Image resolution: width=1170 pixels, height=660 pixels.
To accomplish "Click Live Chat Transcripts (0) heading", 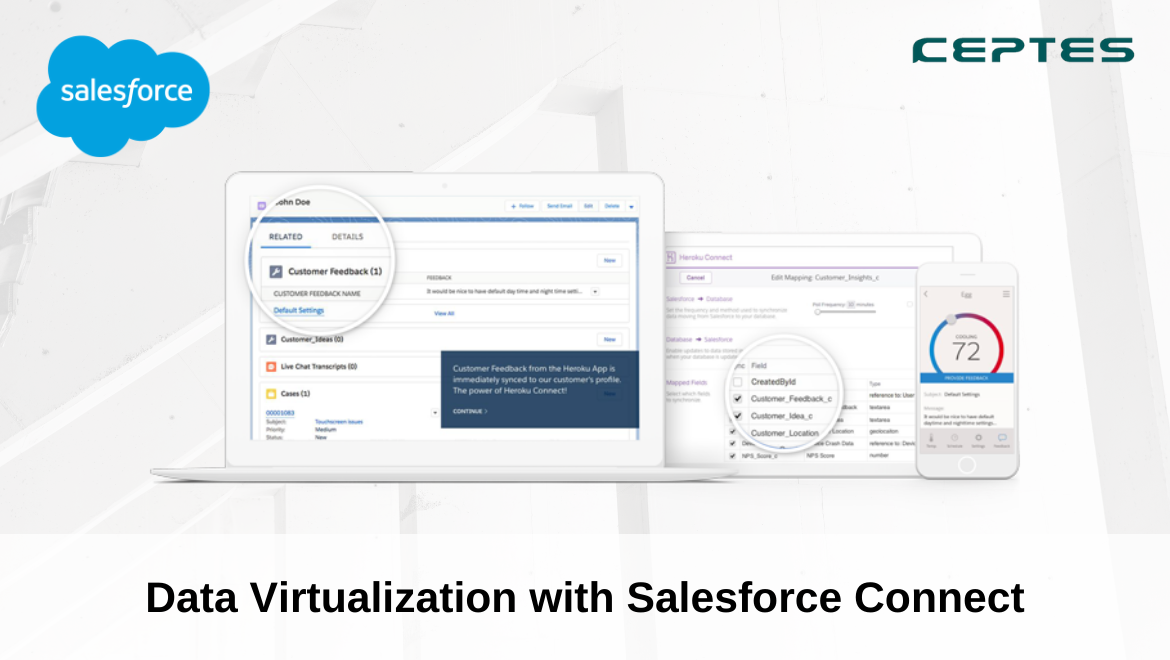I will pyautogui.click(x=319, y=366).
